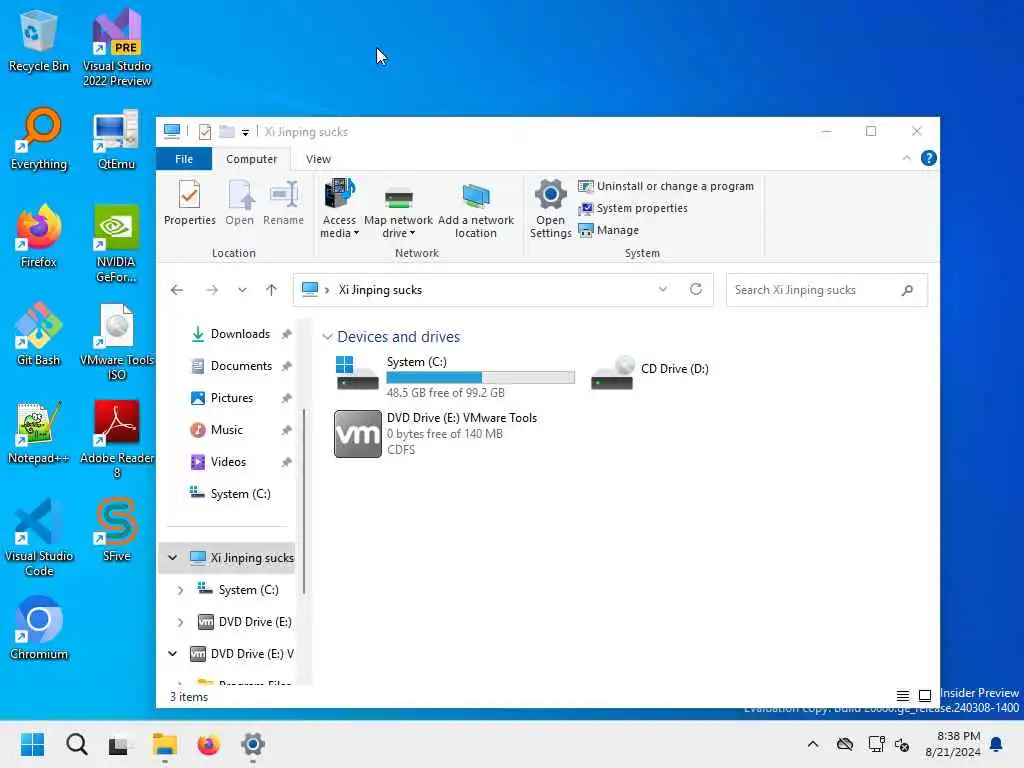Switch to details view in status bar

(x=903, y=696)
